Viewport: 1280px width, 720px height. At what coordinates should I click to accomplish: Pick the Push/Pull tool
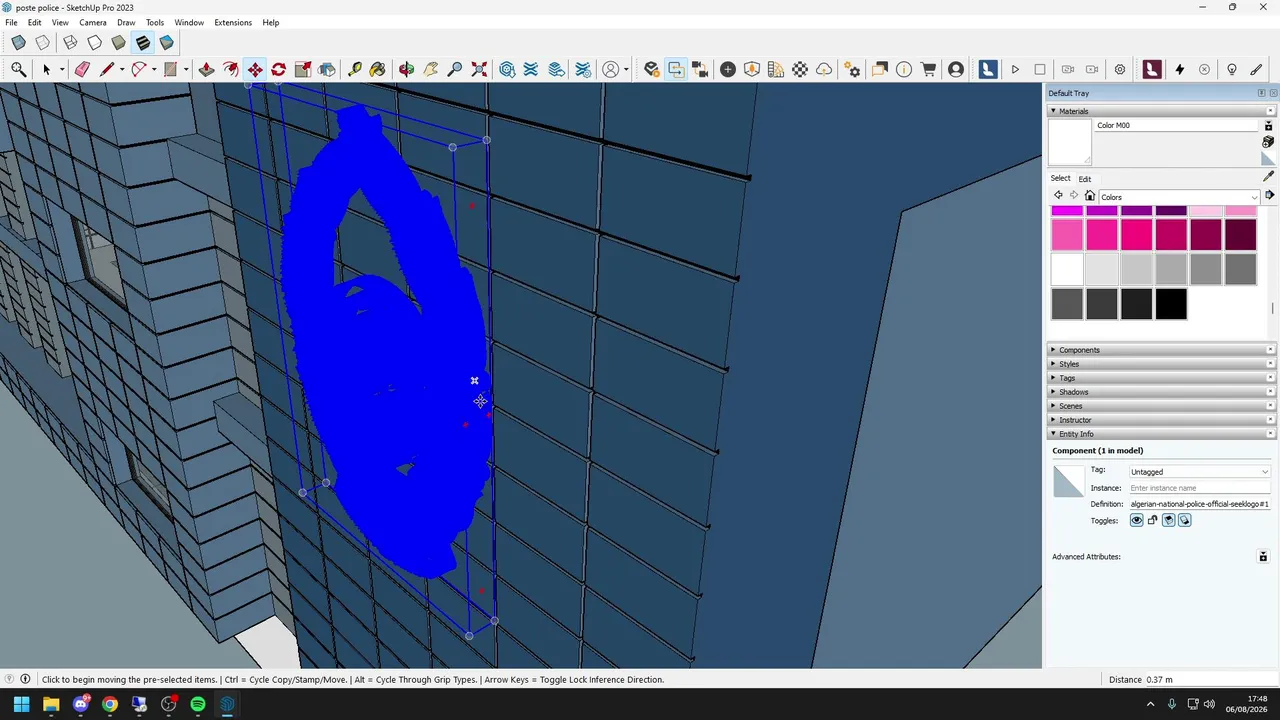coord(206,69)
